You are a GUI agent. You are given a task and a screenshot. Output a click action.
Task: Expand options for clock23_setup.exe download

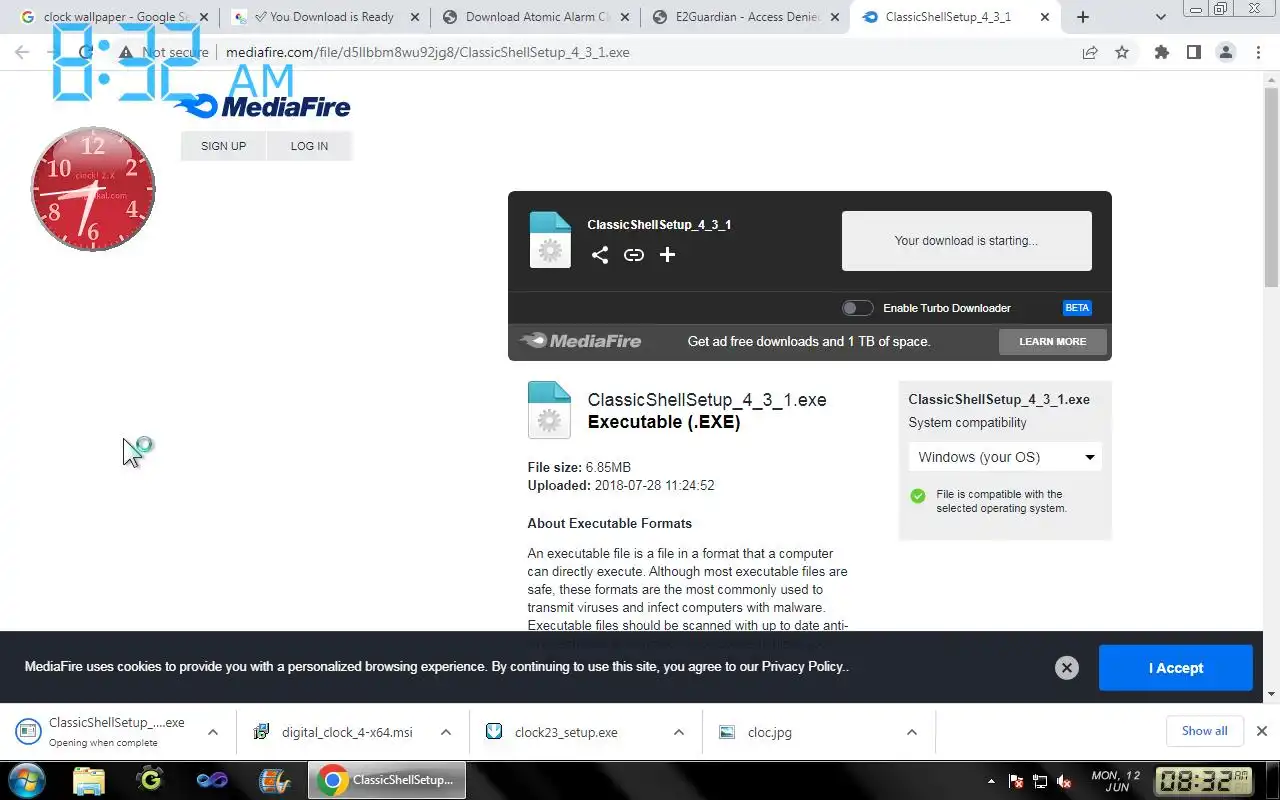point(679,732)
